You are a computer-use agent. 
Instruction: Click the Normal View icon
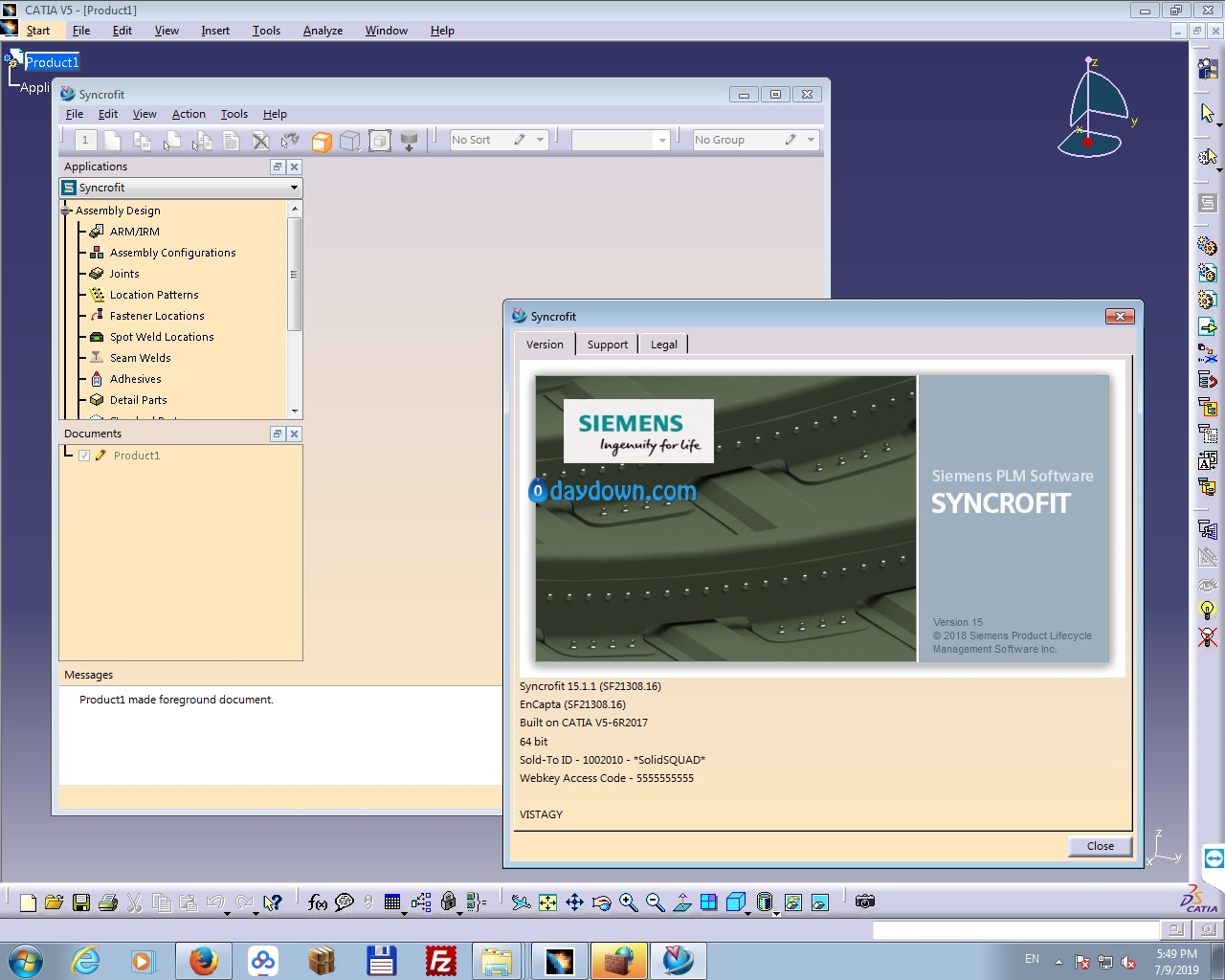(682, 902)
